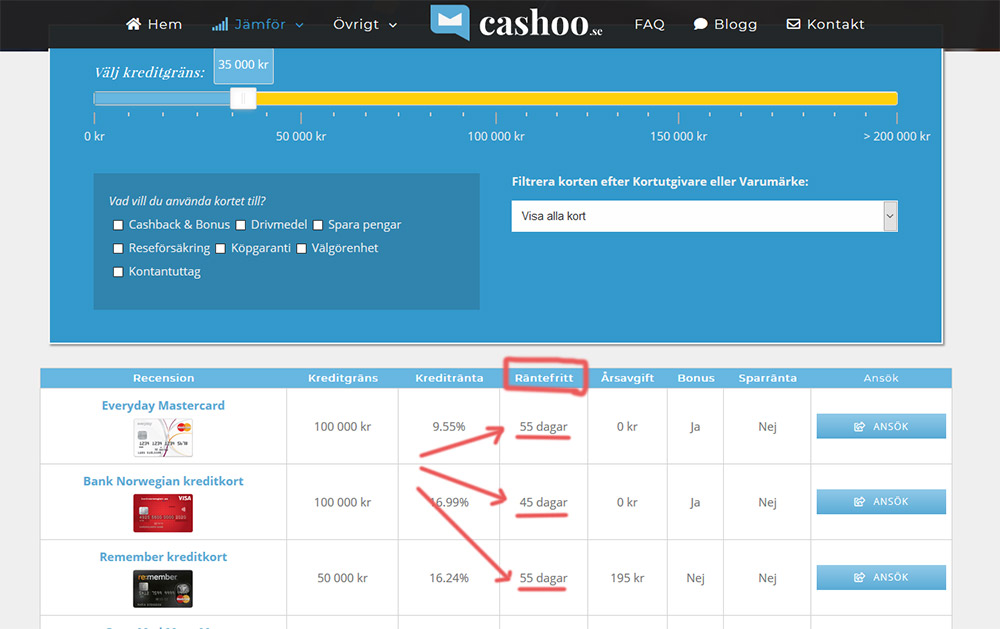Open the FAQ page
1000x629 pixels.
pyautogui.click(x=649, y=24)
